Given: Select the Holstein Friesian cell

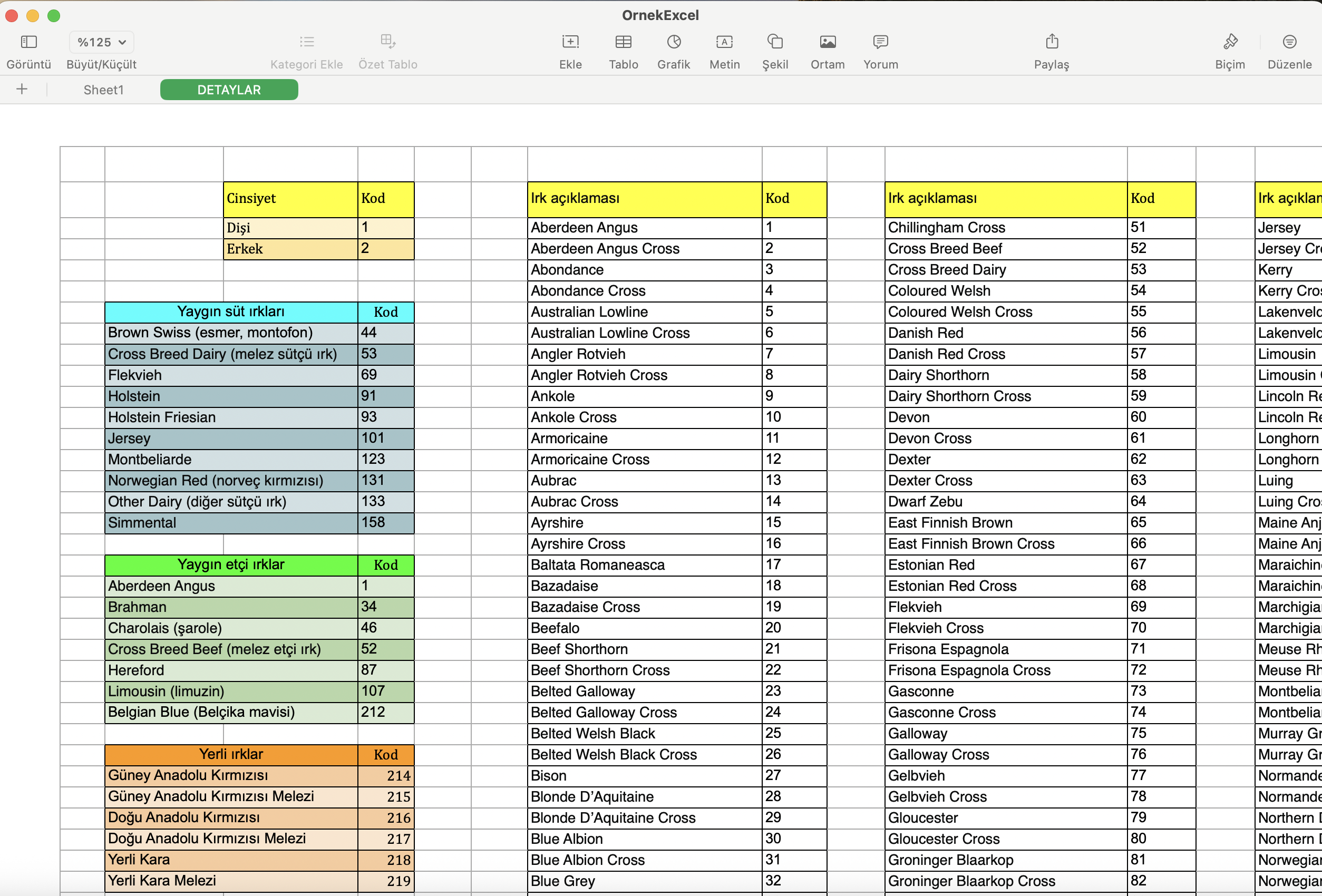Looking at the screenshot, I should click(x=230, y=417).
